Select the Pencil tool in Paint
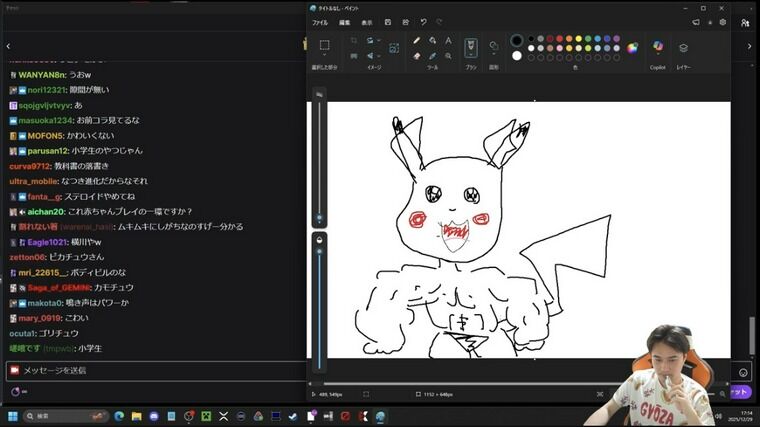This screenshot has width=760, height=427. click(x=416, y=41)
